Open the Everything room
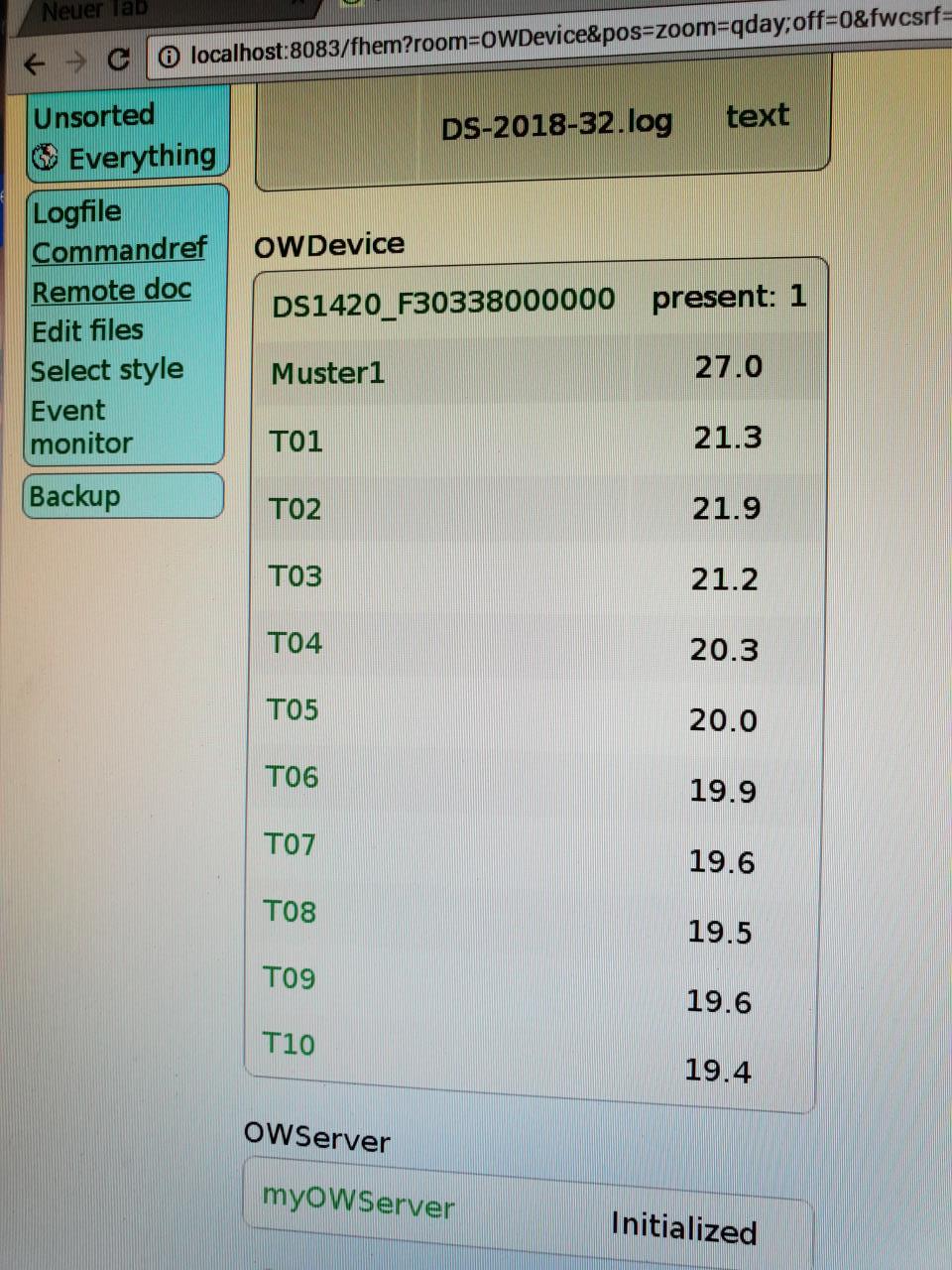952x1270 pixels. [x=142, y=156]
